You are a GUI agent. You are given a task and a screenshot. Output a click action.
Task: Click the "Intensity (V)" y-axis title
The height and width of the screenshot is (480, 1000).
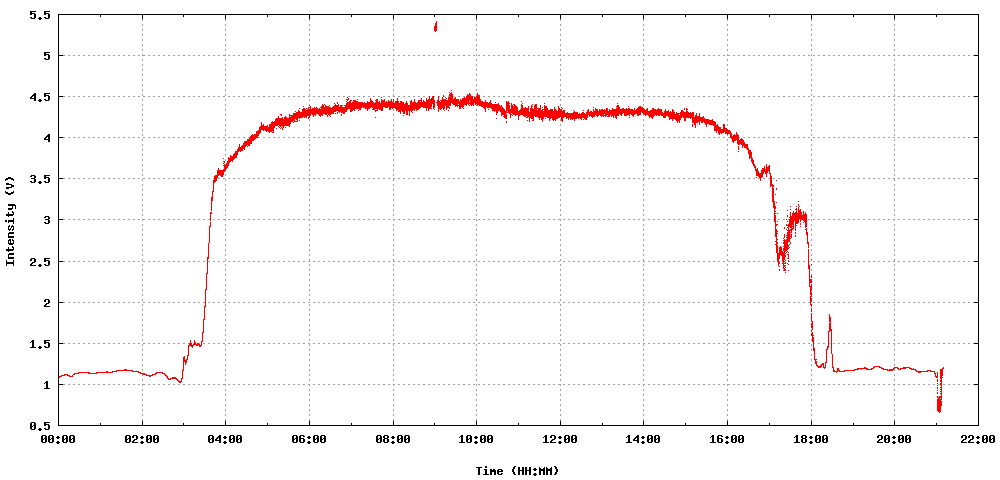tap(10, 221)
